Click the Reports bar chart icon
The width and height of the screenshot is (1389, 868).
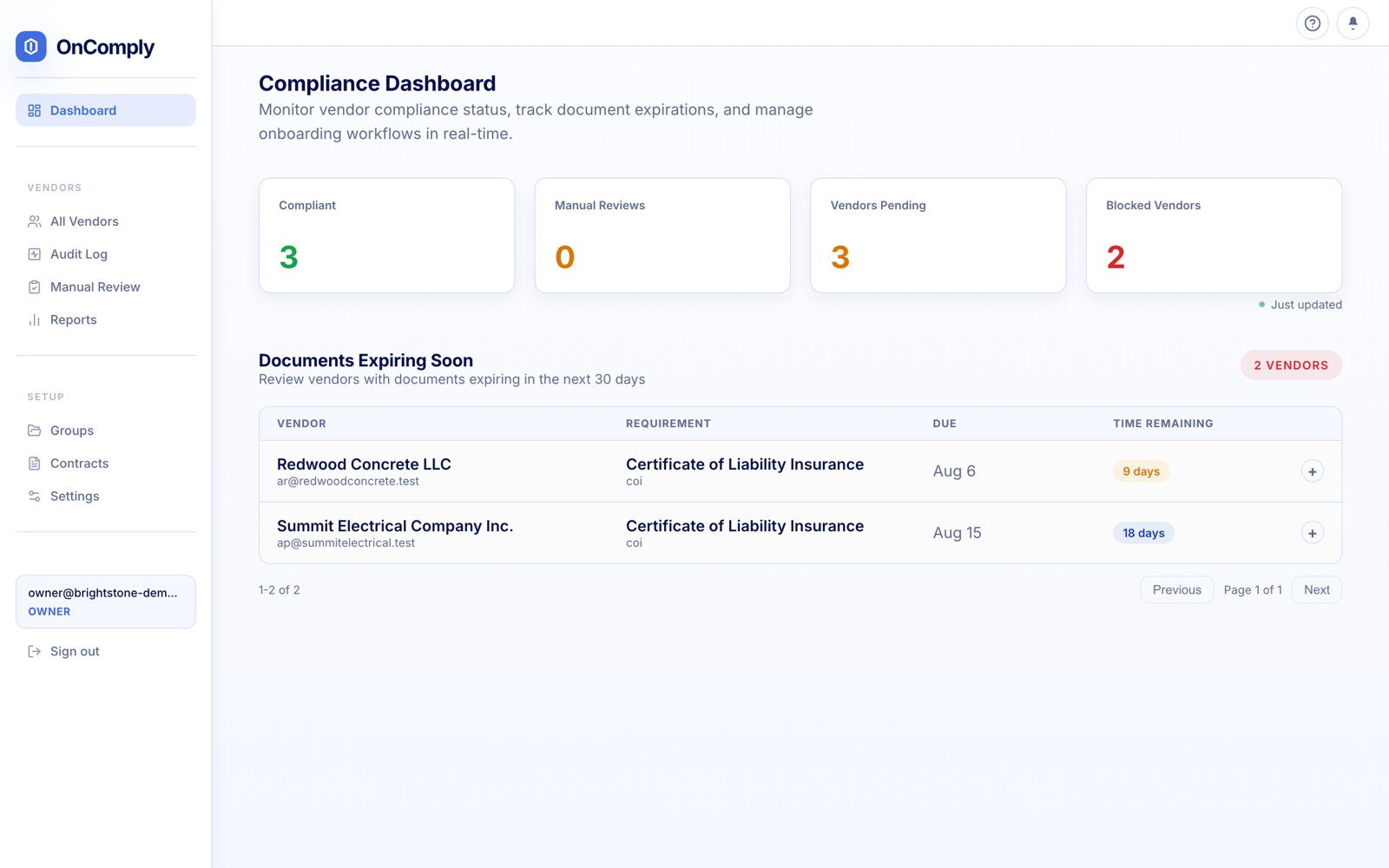point(35,320)
